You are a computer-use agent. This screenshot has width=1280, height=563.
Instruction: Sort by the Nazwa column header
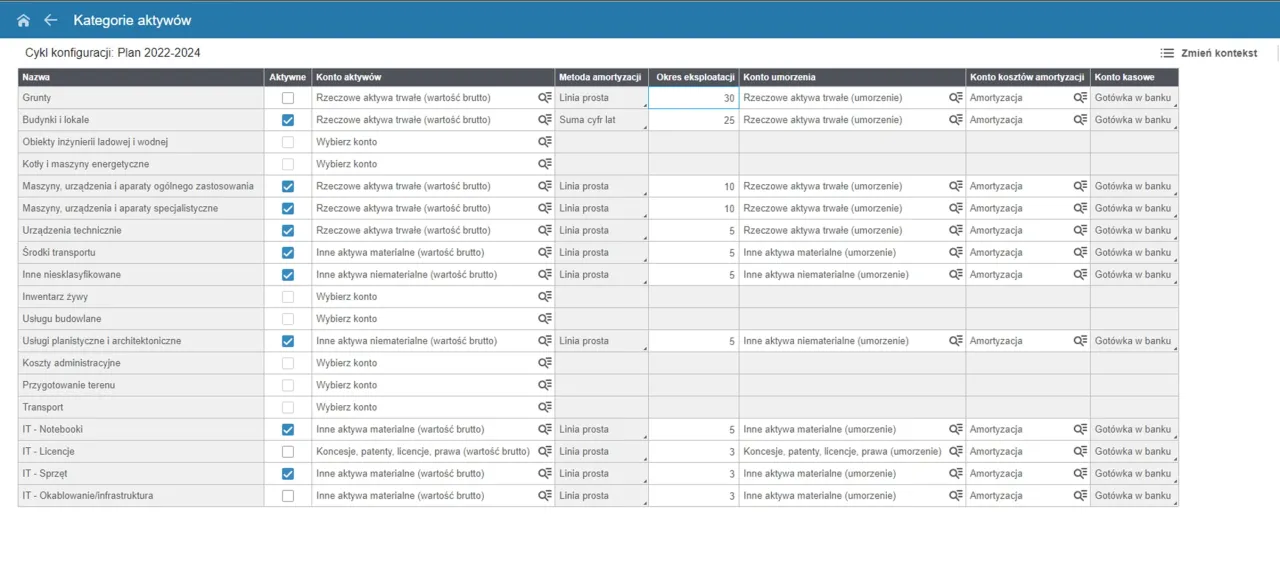point(140,77)
